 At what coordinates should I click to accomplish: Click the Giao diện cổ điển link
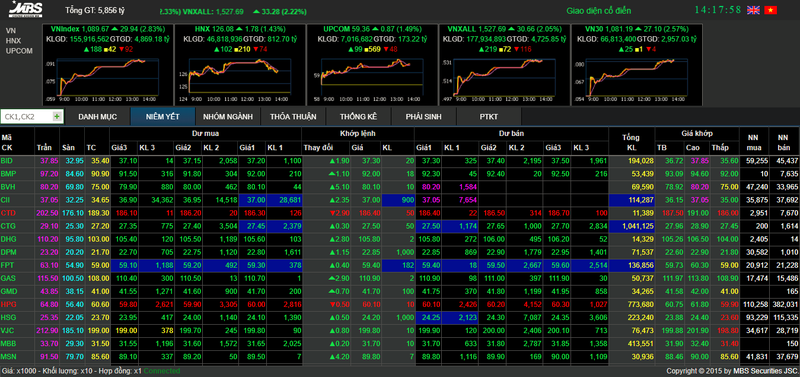pos(598,11)
